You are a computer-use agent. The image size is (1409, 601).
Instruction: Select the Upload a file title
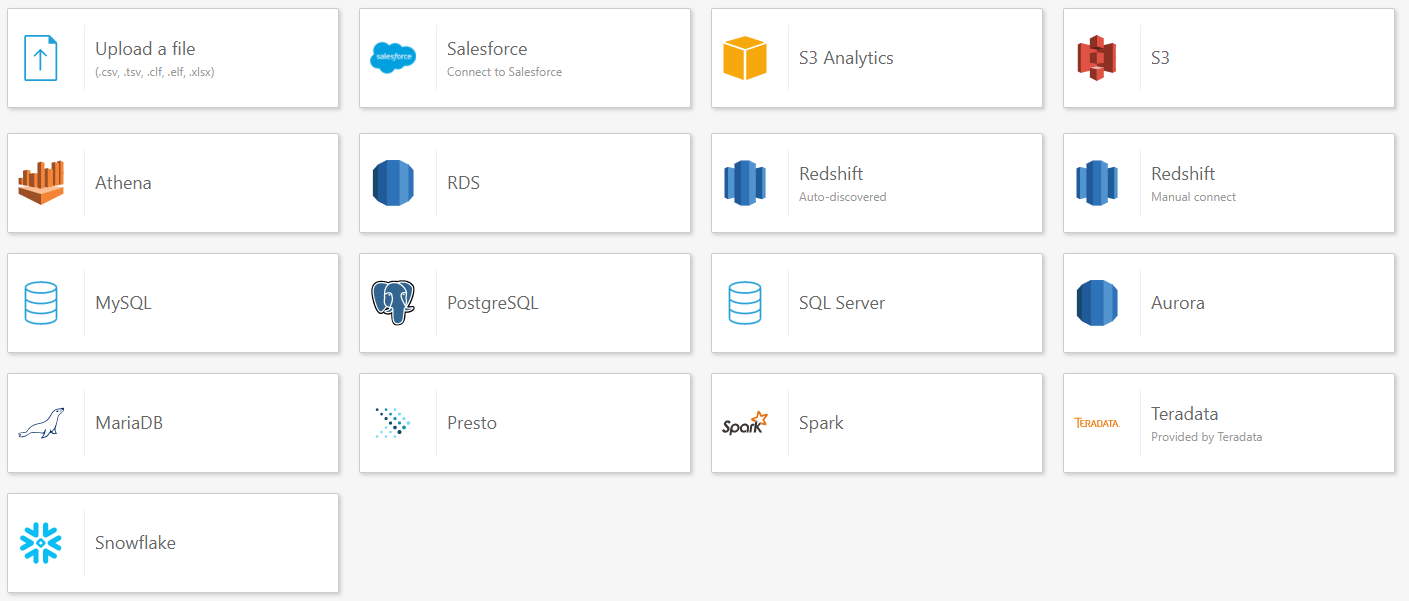click(x=145, y=49)
